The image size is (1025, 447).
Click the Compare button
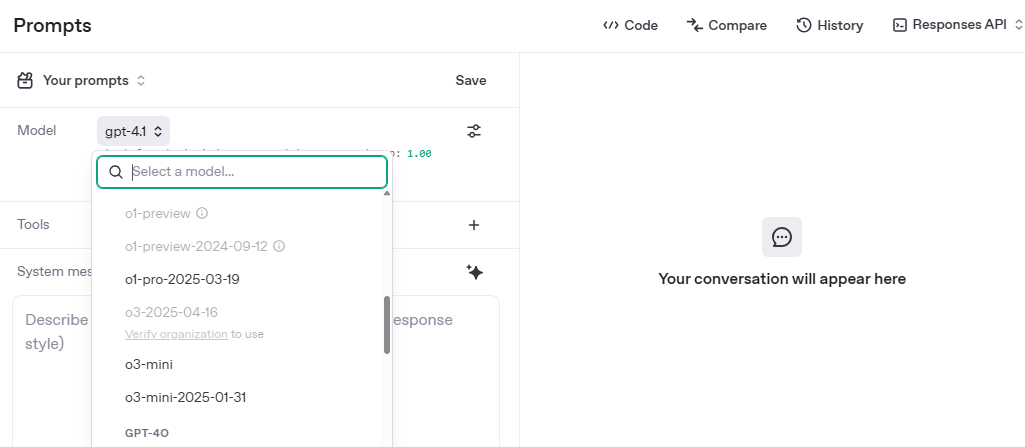pos(726,25)
